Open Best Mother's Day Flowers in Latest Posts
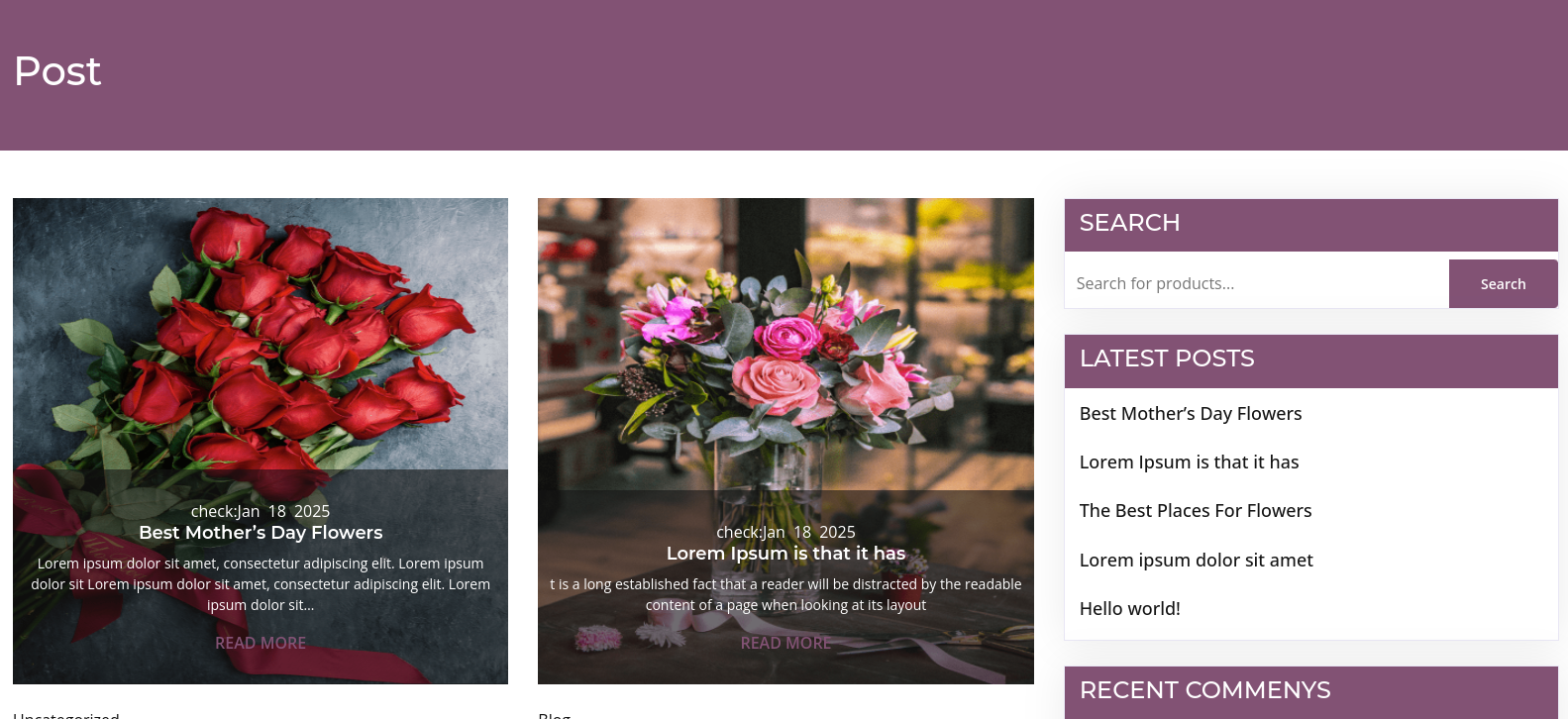 1191,414
